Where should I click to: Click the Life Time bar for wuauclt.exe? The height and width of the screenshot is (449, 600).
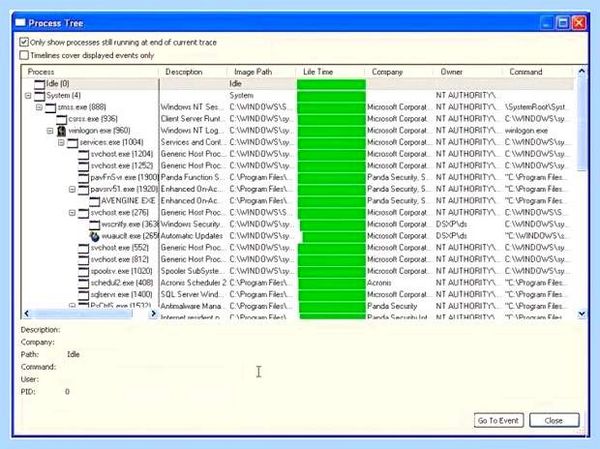click(334, 236)
